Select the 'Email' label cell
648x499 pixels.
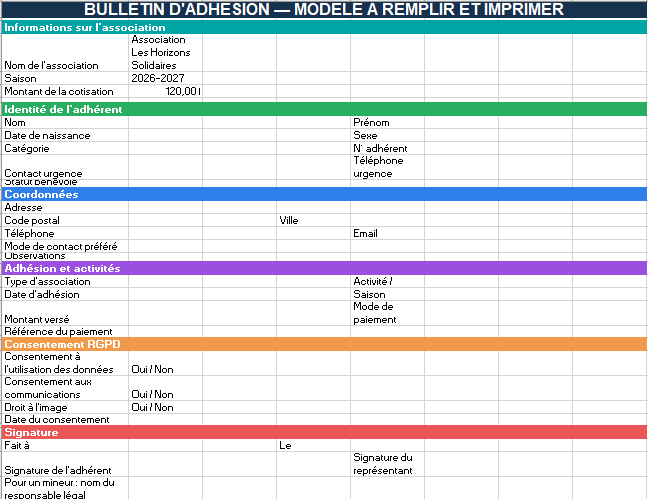(387, 233)
